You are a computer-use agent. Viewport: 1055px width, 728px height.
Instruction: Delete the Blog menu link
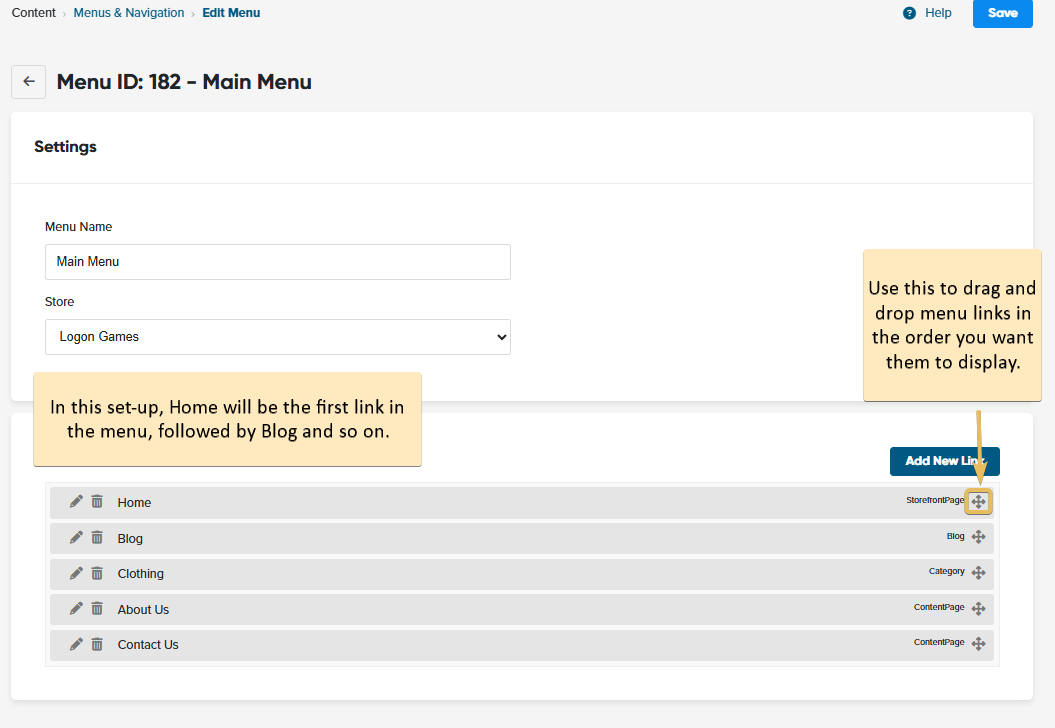[97, 537]
